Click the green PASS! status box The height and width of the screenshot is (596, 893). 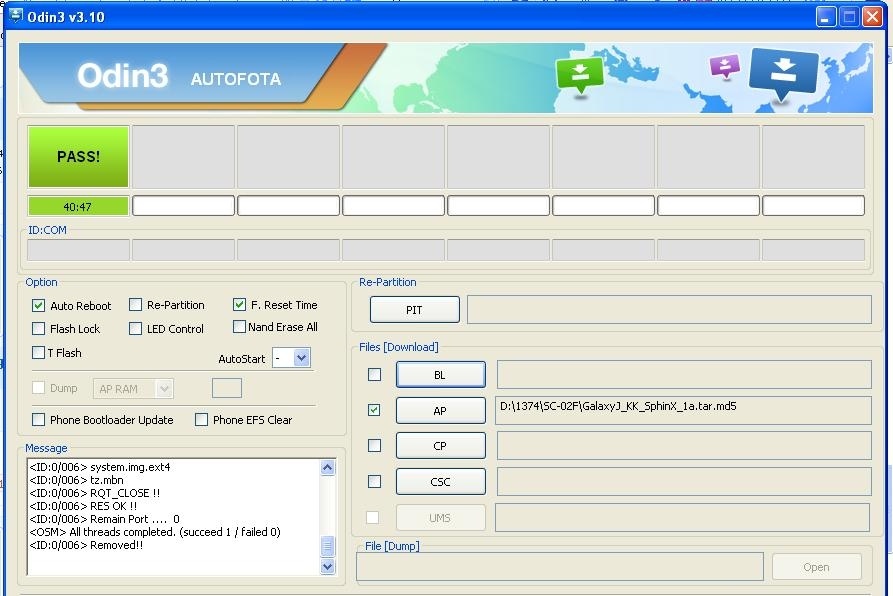click(x=79, y=157)
